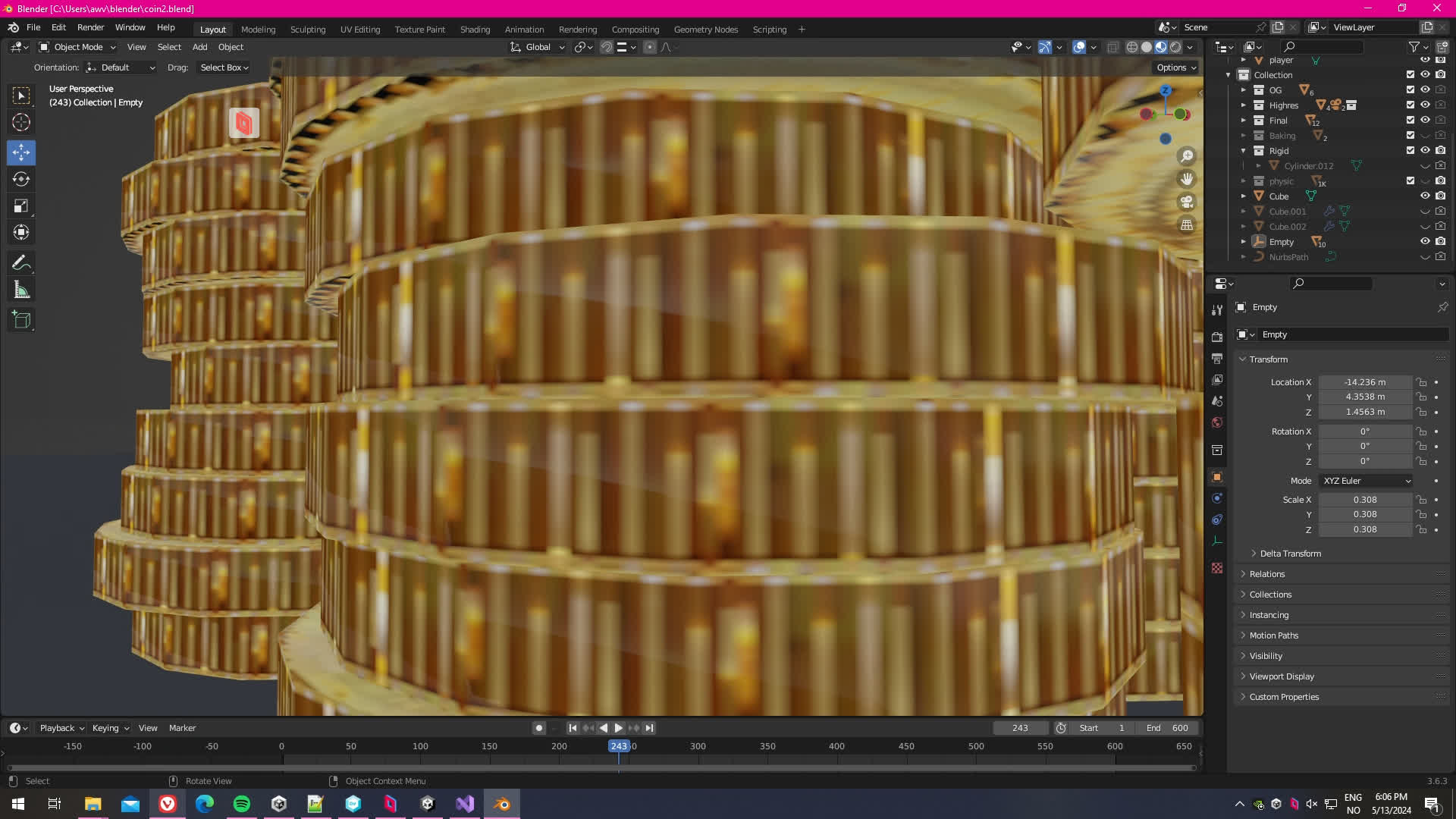Image resolution: width=1456 pixels, height=819 pixels.
Task: Open the Modifiers properties tab
Action: [1217, 498]
